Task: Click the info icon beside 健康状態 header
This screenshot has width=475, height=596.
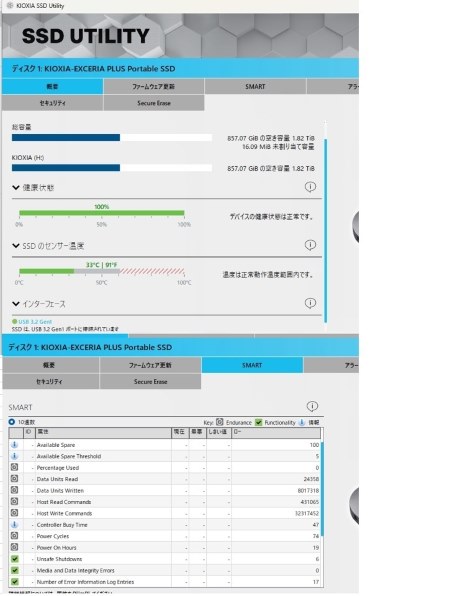Action: pyautogui.click(x=310, y=187)
